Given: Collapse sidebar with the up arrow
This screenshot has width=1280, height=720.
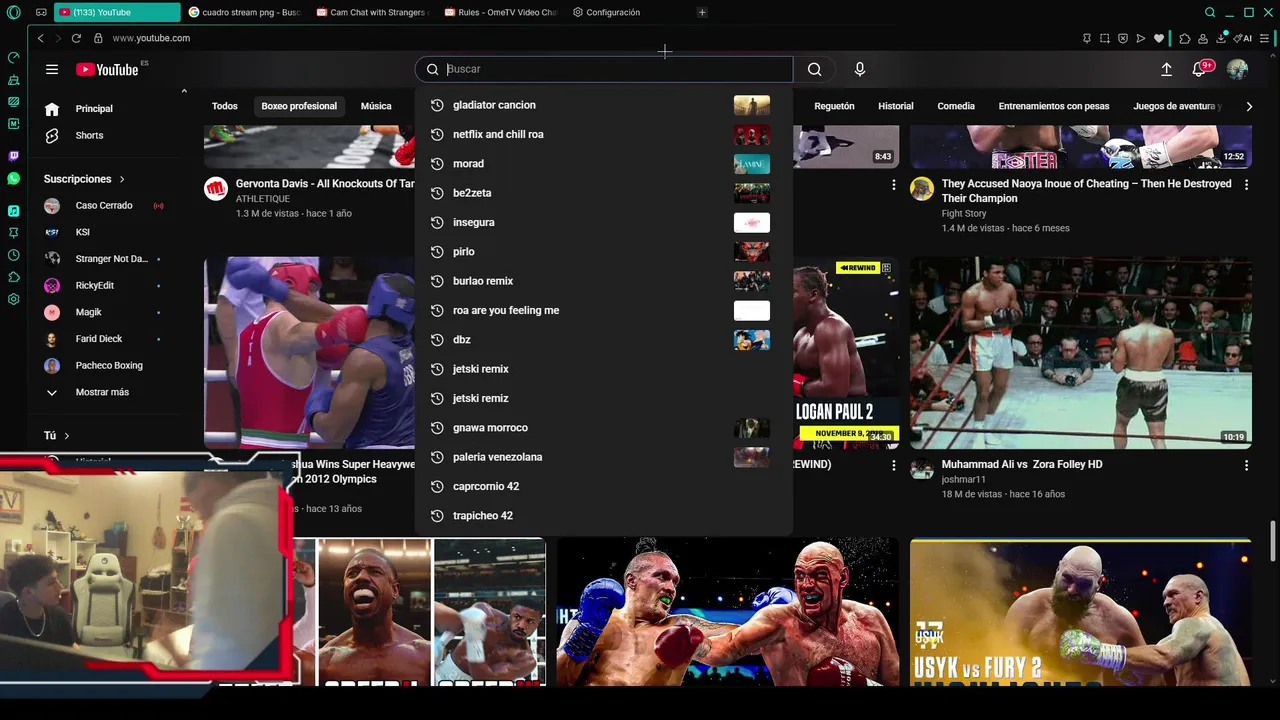Looking at the screenshot, I should (184, 91).
